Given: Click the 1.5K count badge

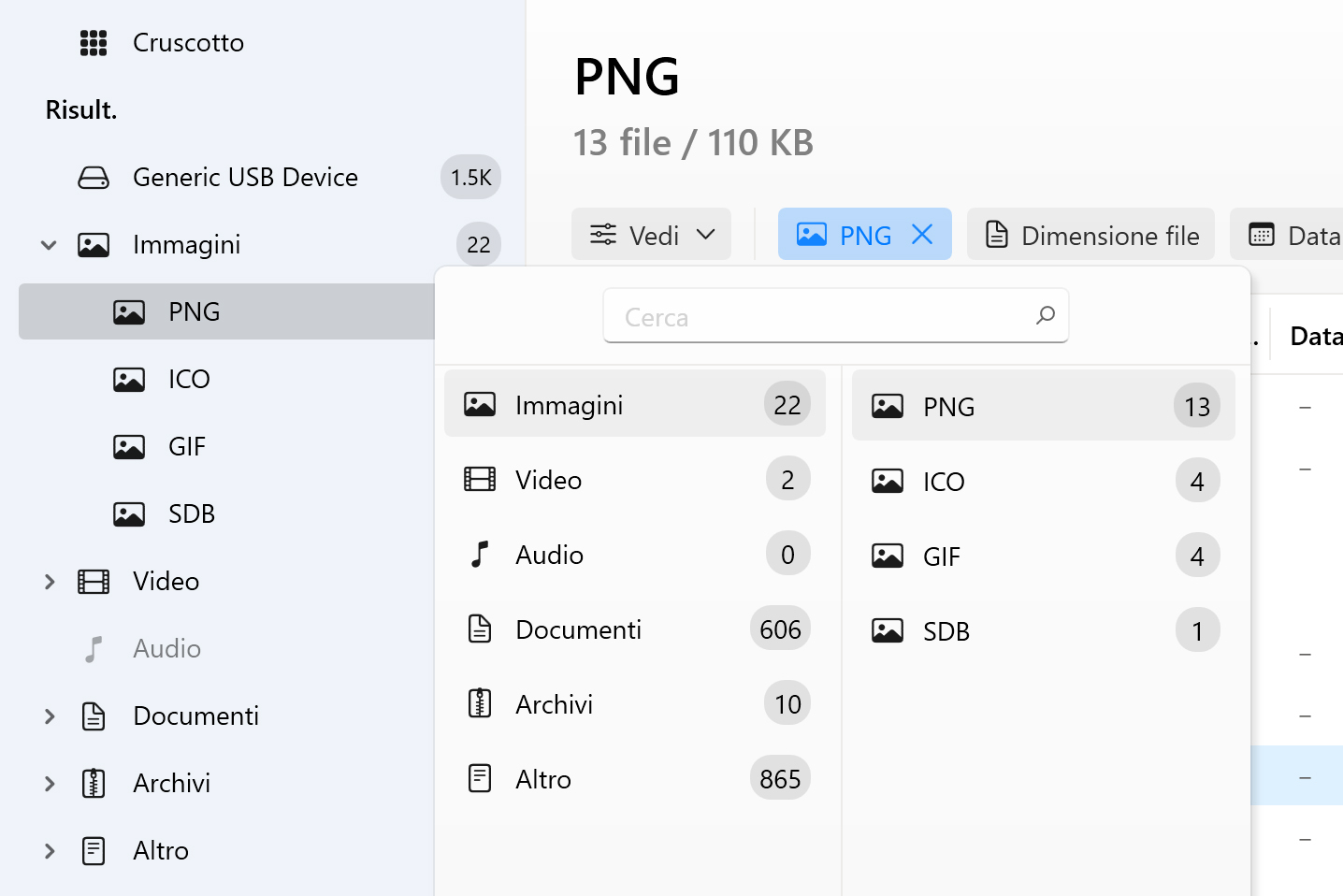Looking at the screenshot, I should [x=470, y=178].
